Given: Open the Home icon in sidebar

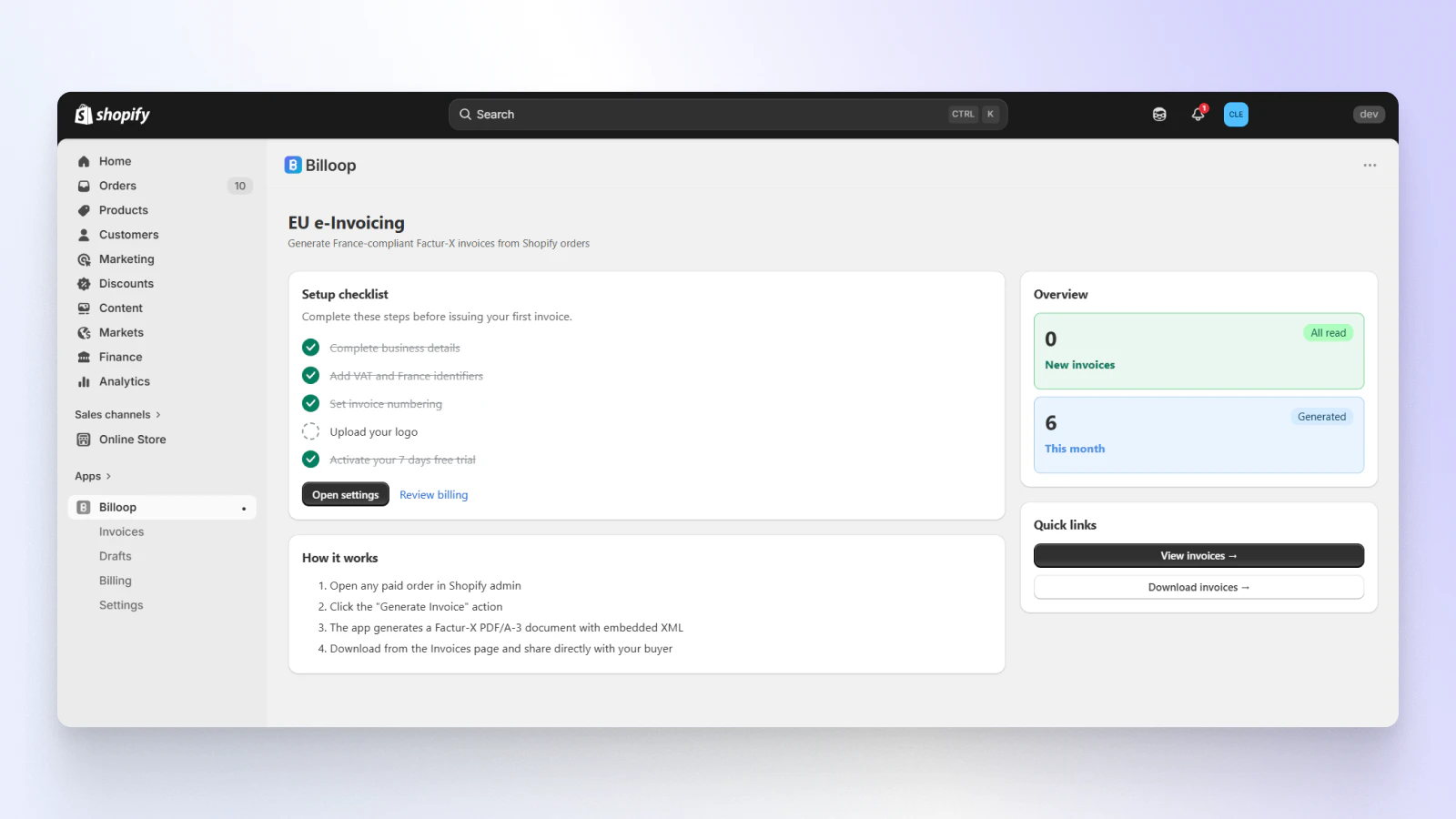Looking at the screenshot, I should [84, 161].
